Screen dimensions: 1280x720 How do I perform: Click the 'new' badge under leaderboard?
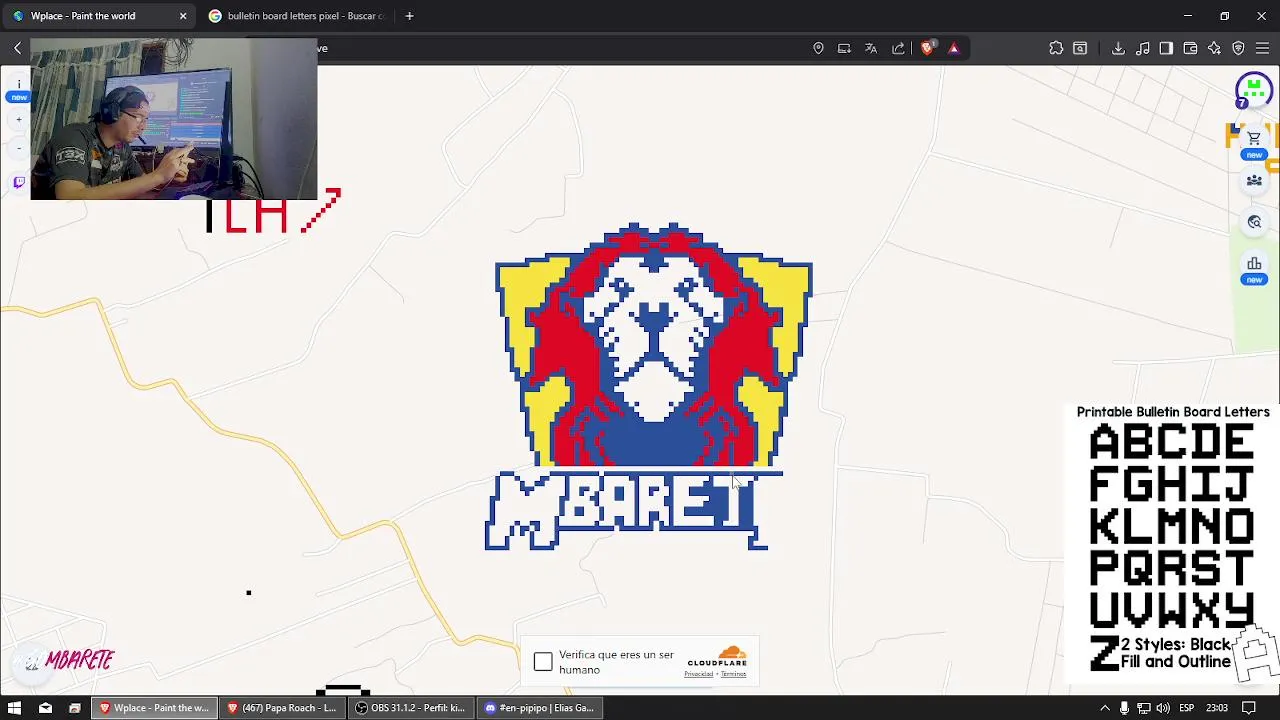(1254, 280)
